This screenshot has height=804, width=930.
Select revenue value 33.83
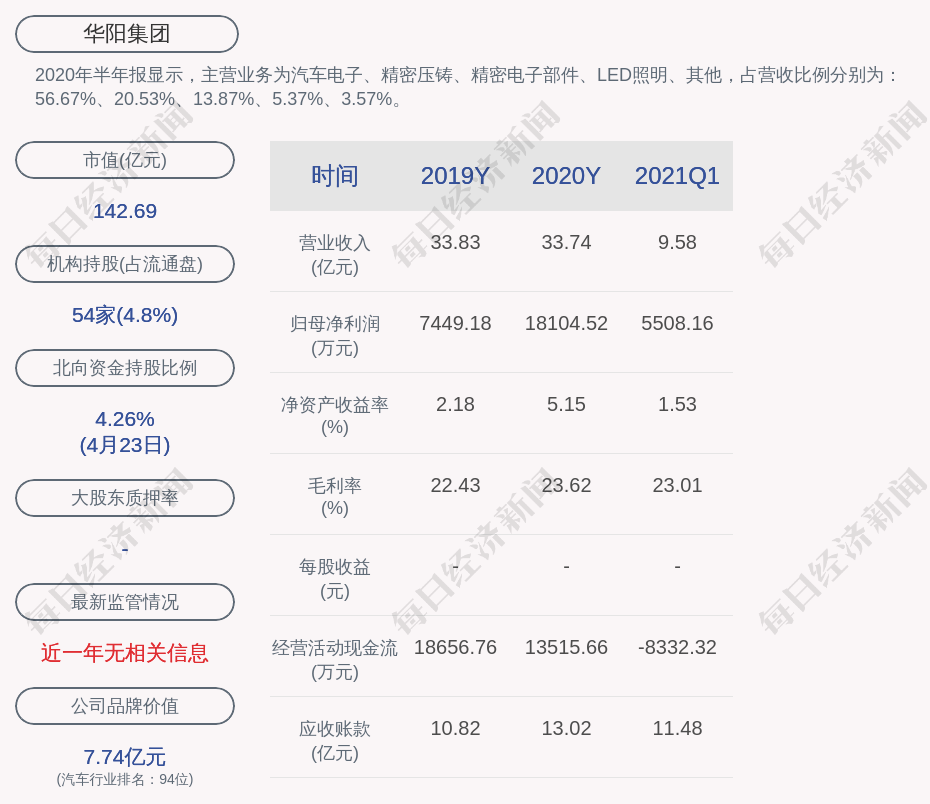455,243
